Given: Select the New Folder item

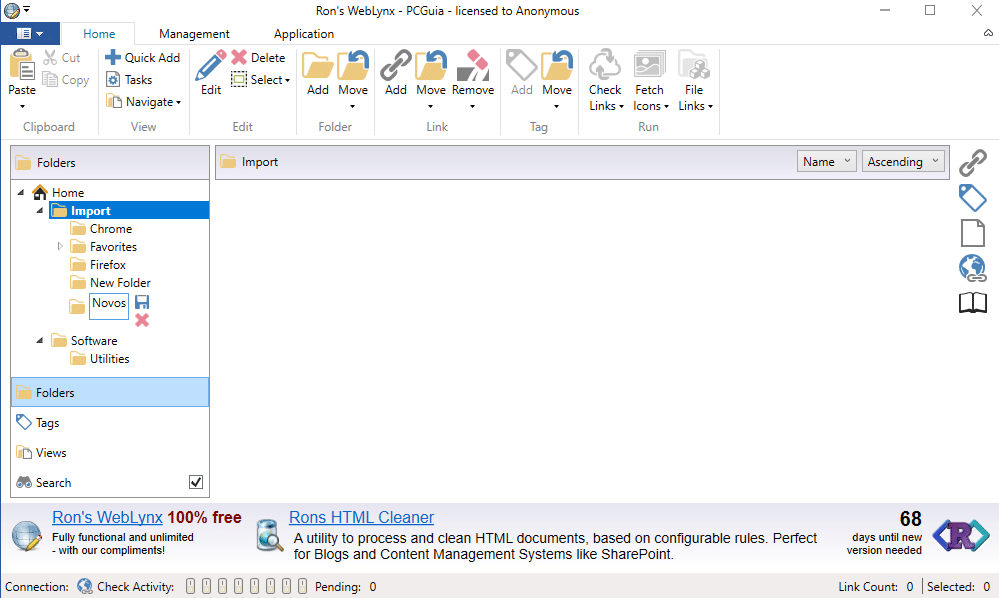Looking at the screenshot, I should pyautogui.click(x=120, y=282).
